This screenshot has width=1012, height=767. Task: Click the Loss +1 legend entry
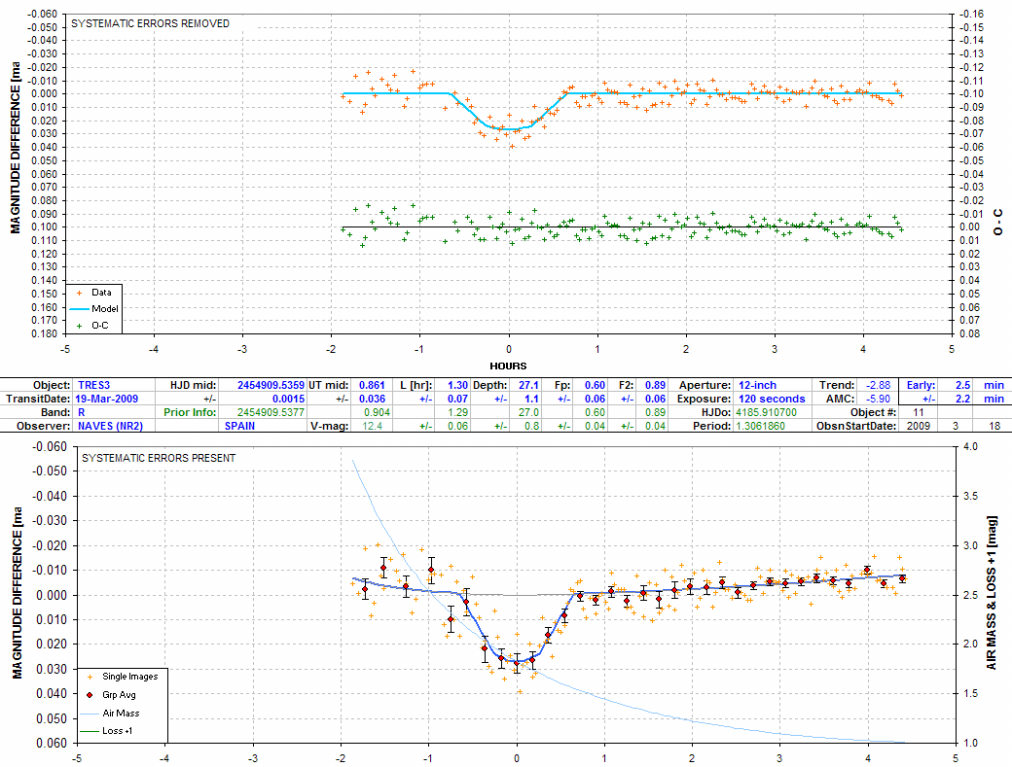point(117,731)
